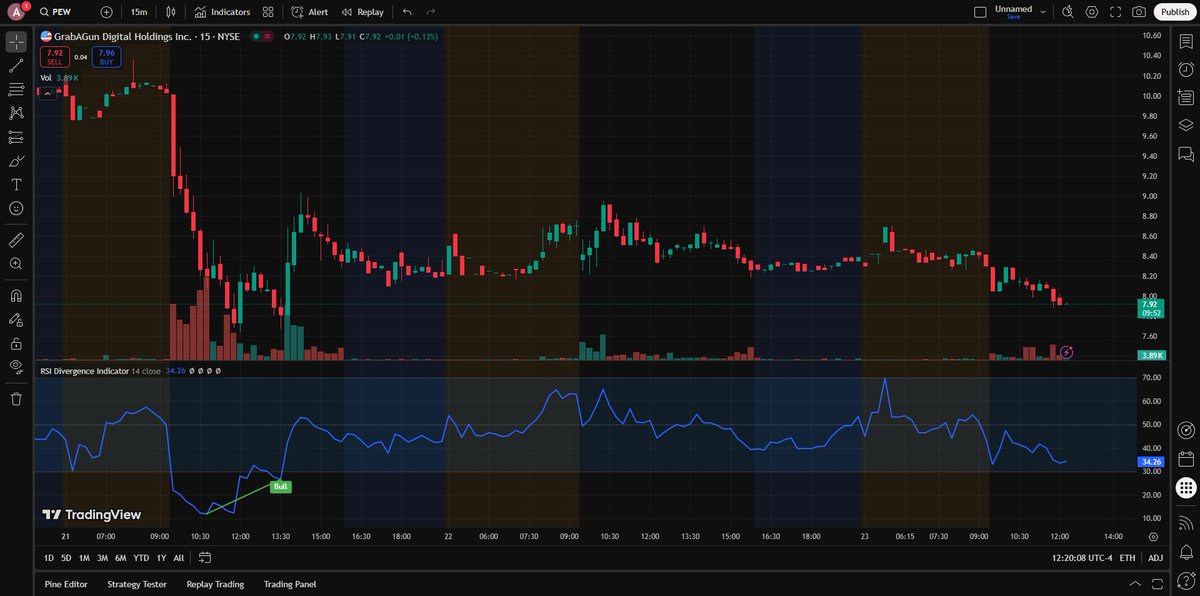Toggle lock all drawing tools
The image size is (1200, 596).
coord(16,343)
